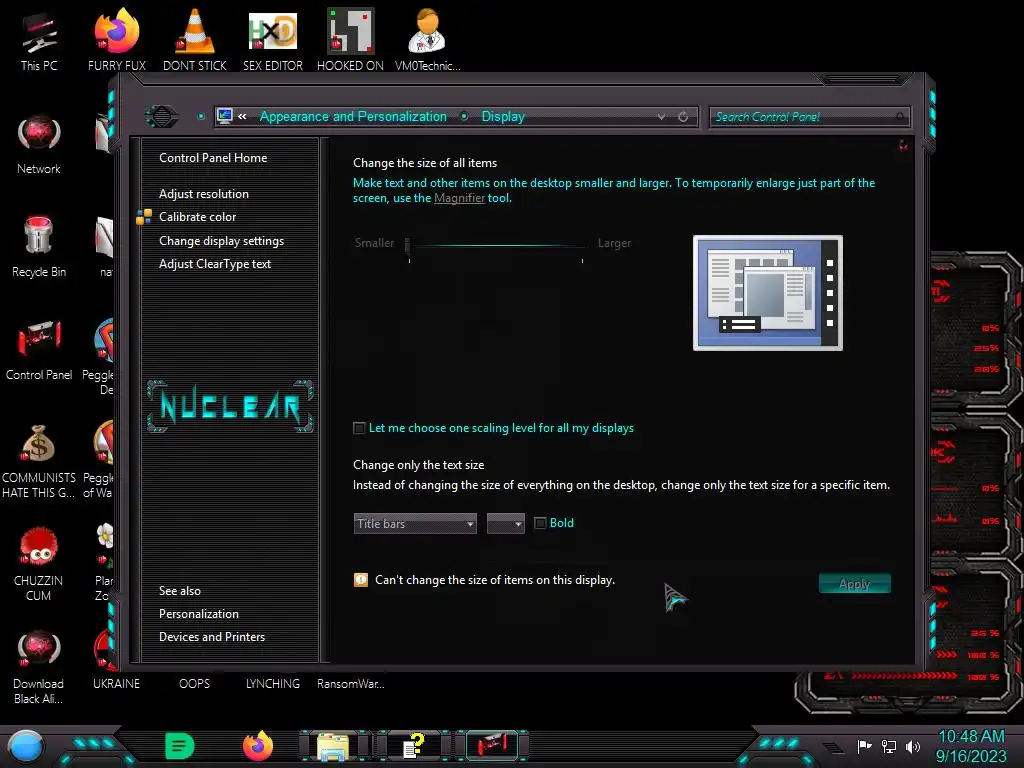Open This PC desktop icon
Screen dimensions: 1024x768
tap(39, 39)
